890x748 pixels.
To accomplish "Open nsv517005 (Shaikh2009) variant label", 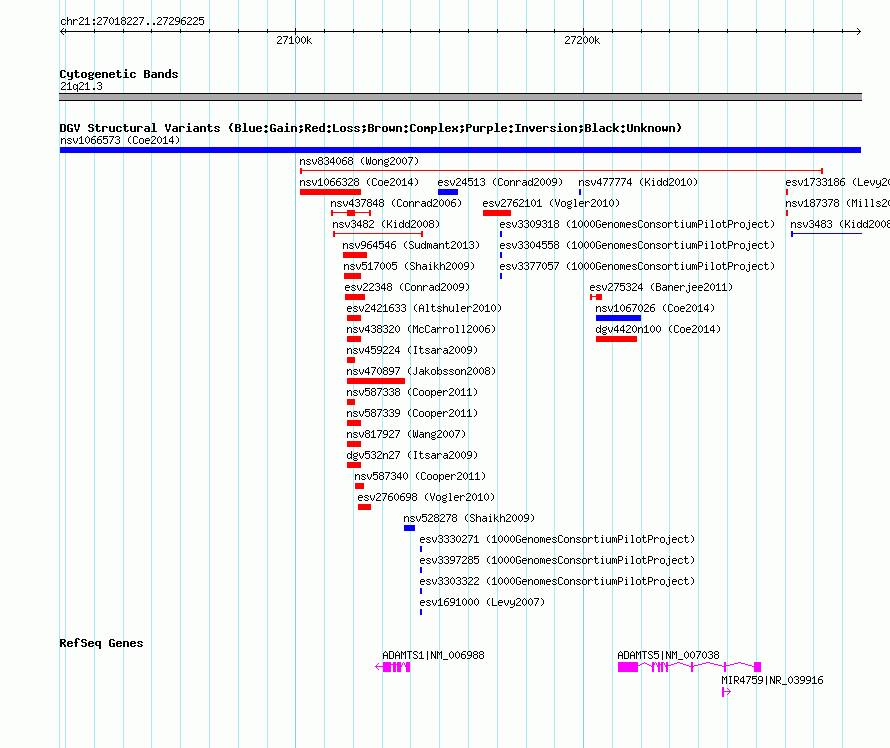I will click(409, 266).
